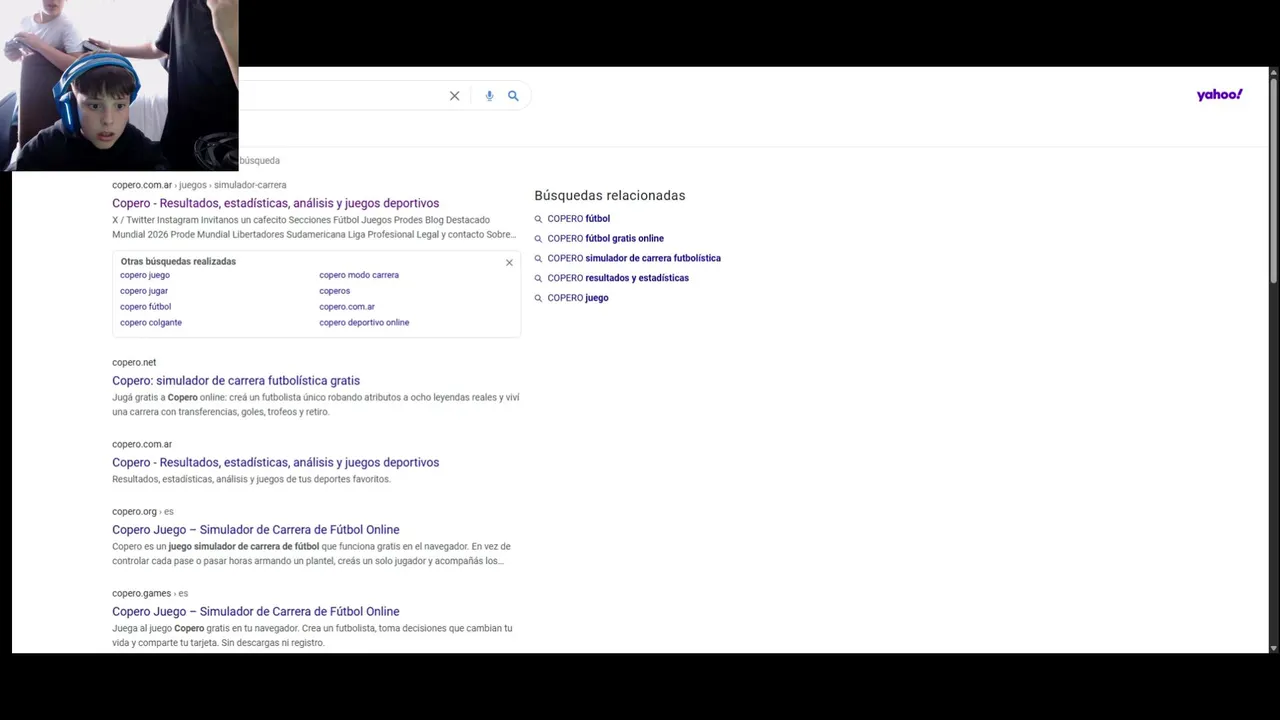Click the magnifier icon beside "COPERO fútbol gratis online"
The width and height of the screenshot is (1280, 720).
pyautogui.click(x=538, y=239)
